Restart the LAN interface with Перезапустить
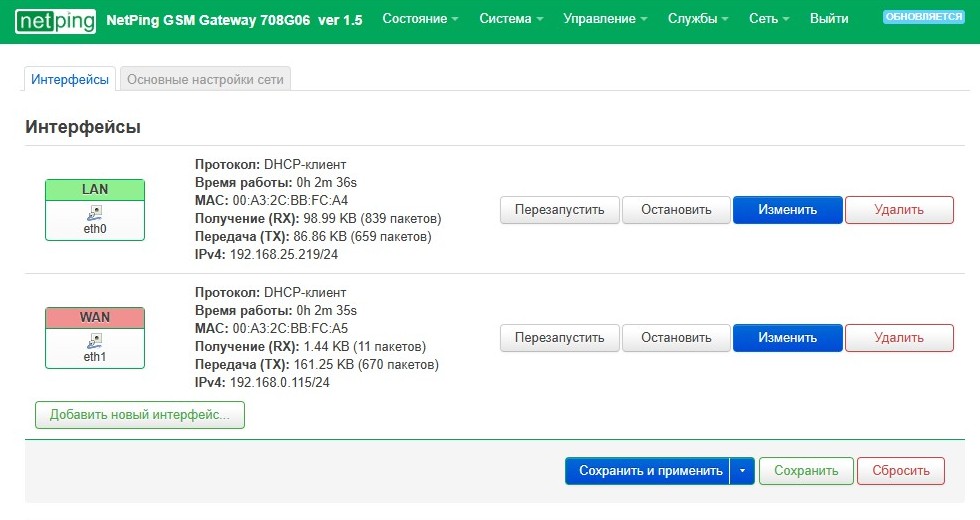980x520 pixels. pos(559,210)
